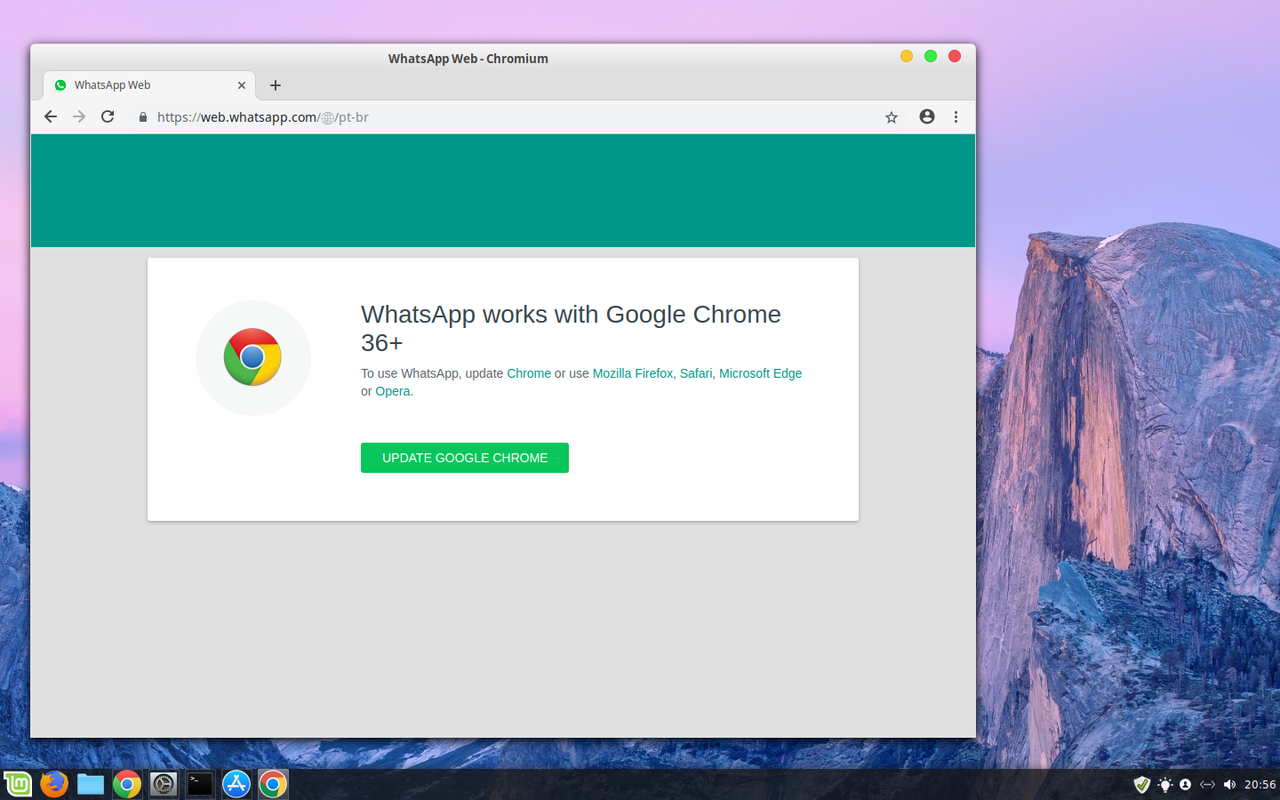
Task: Bookmark this page with the star icon
Action: [891, 117]
